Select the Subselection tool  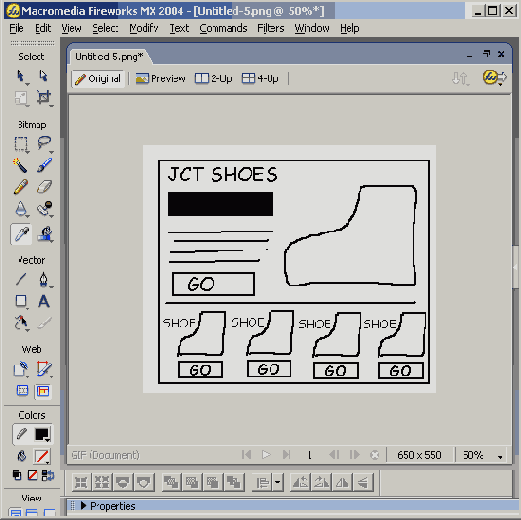pos(43,76)
